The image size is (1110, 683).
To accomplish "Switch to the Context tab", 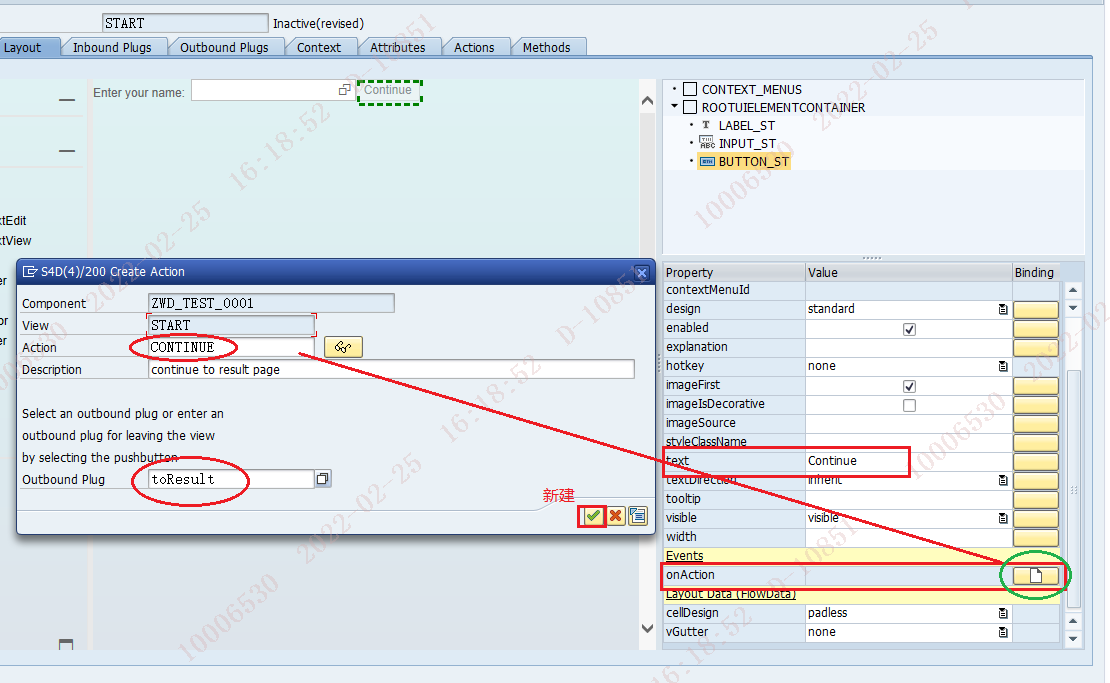I will click(x=319, y=47).
